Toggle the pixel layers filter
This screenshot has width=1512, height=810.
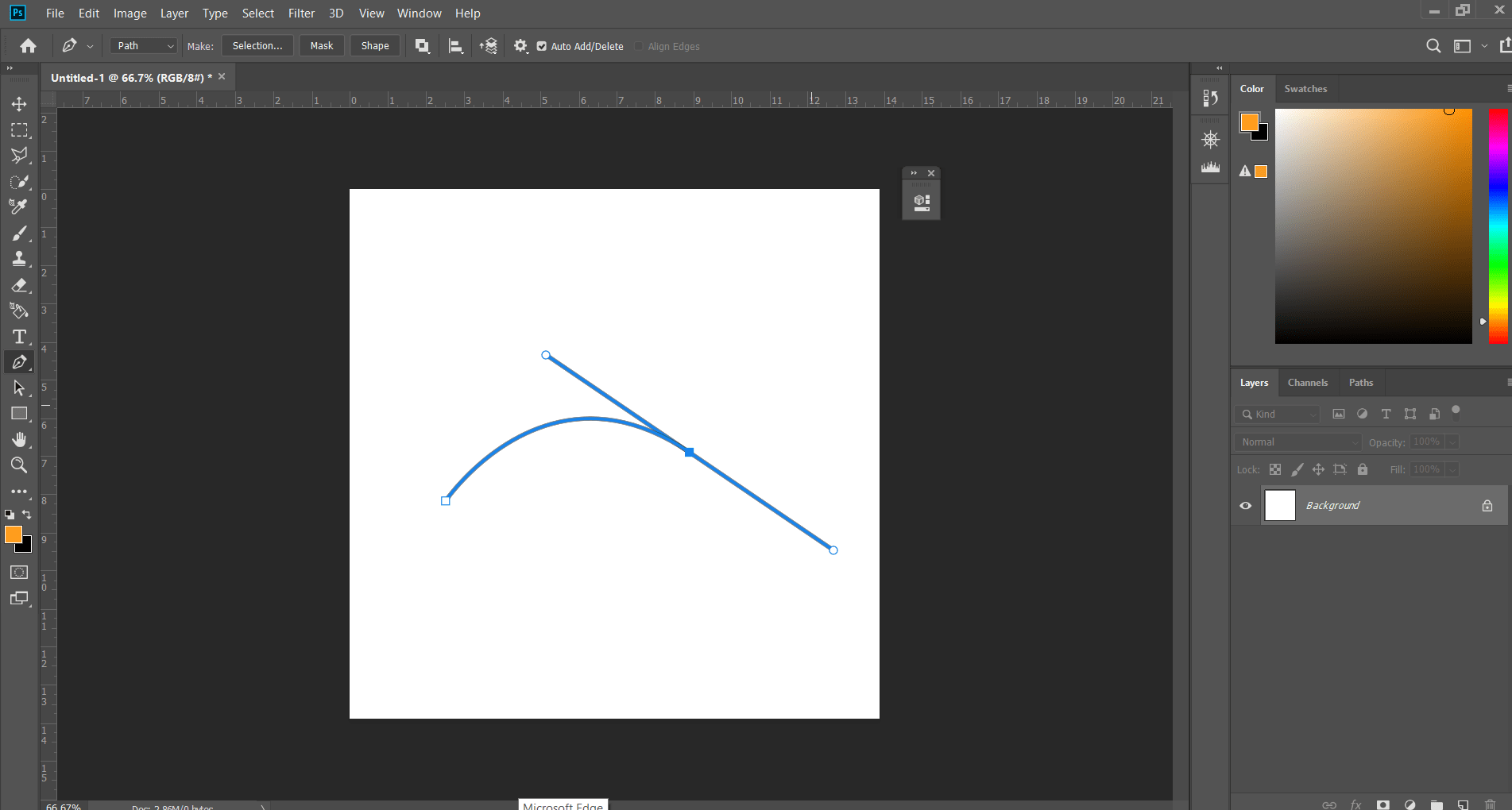(1339, 414)
